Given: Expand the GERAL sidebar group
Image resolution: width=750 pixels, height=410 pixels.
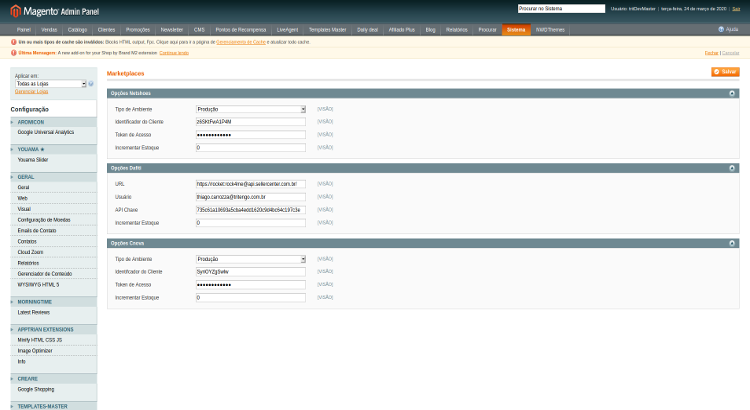Looking at the screenshot, I should tap(54, 177).
